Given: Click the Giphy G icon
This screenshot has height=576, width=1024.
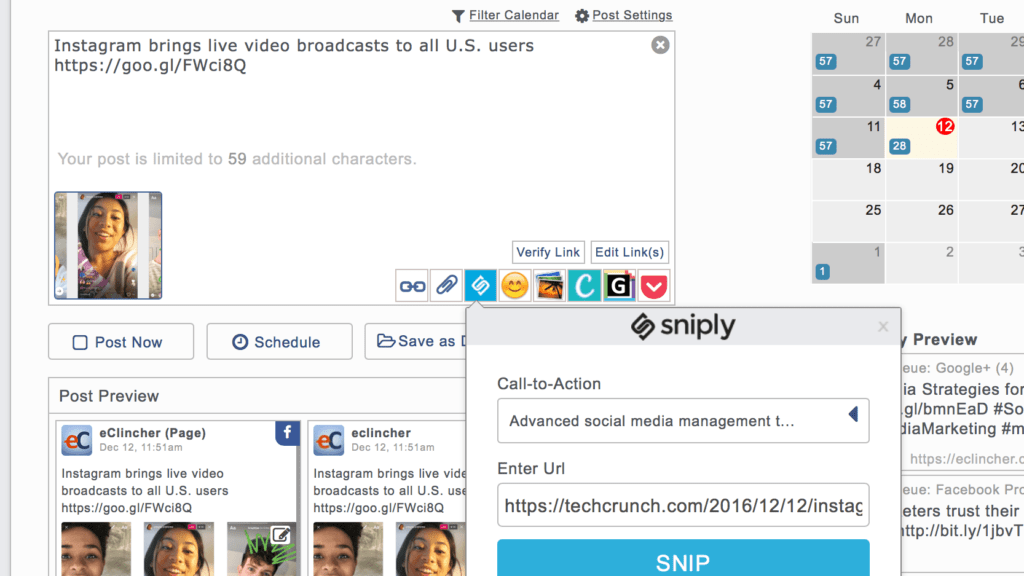Looking at the screenshot, I should (x=619, y=286).
